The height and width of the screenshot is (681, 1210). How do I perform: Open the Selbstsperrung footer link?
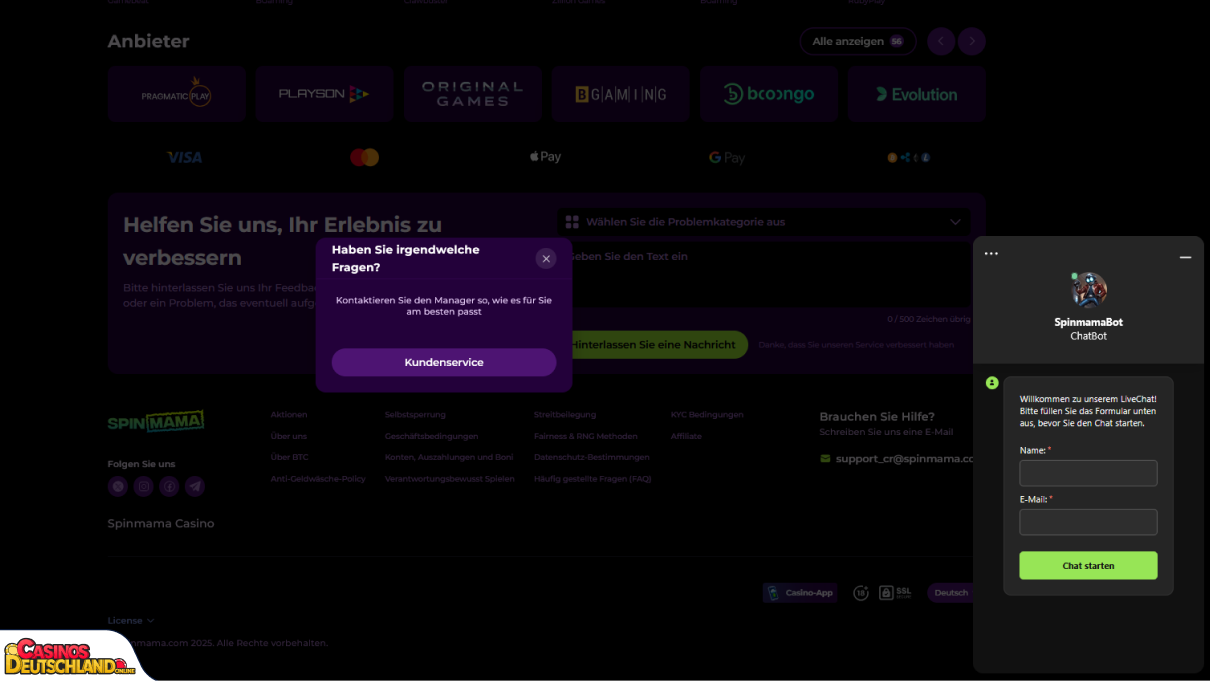(x=415, y=415)
